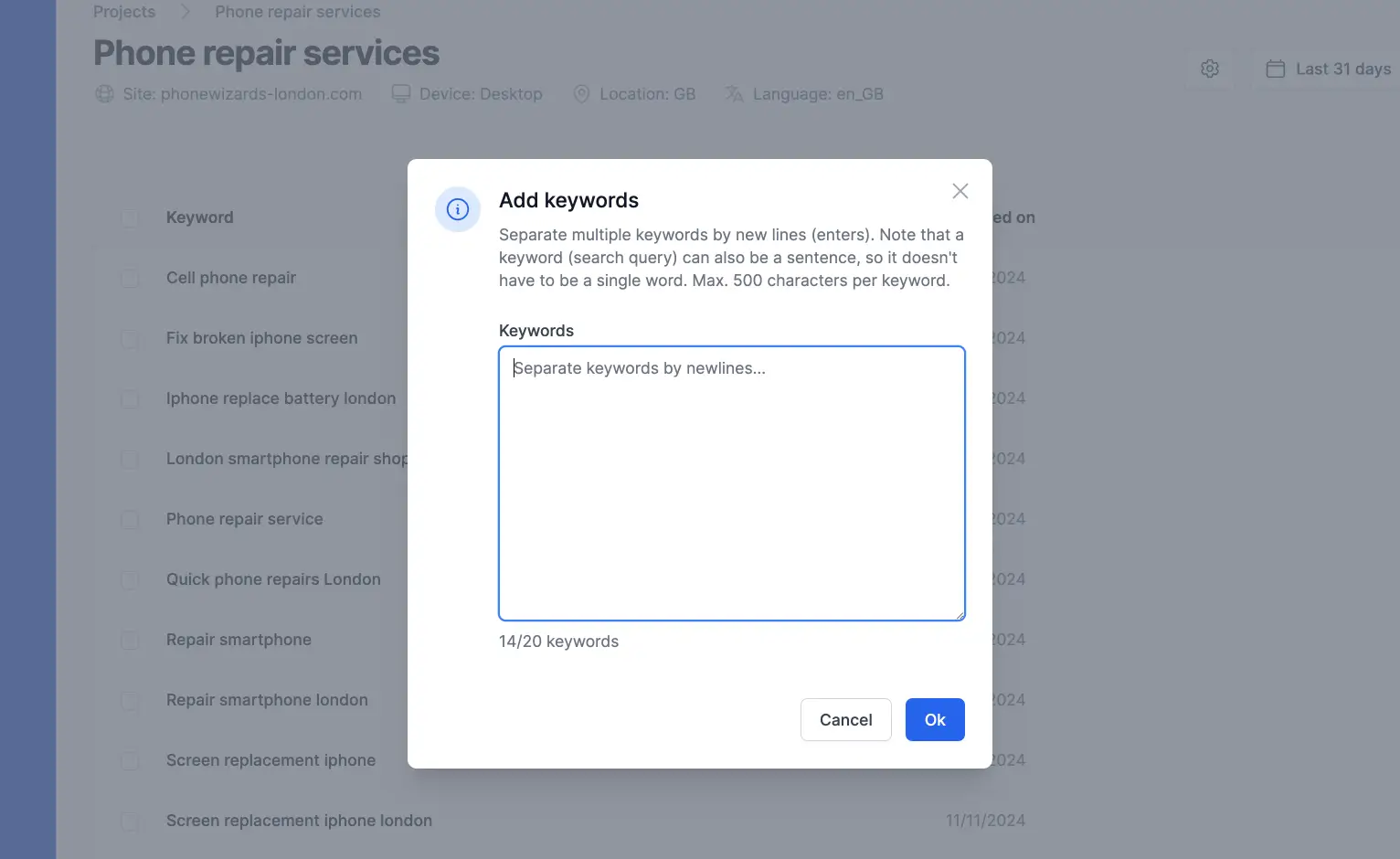Image resolution: width=1400 pixels, height=859 pixels.
Task: Click the calendar icon beside Last 31 days
Action: pos(1276,68)
